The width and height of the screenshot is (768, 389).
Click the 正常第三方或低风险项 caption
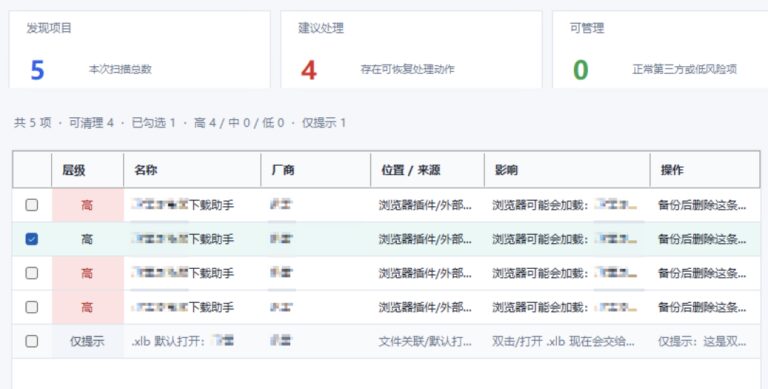[x=685, y=69]
